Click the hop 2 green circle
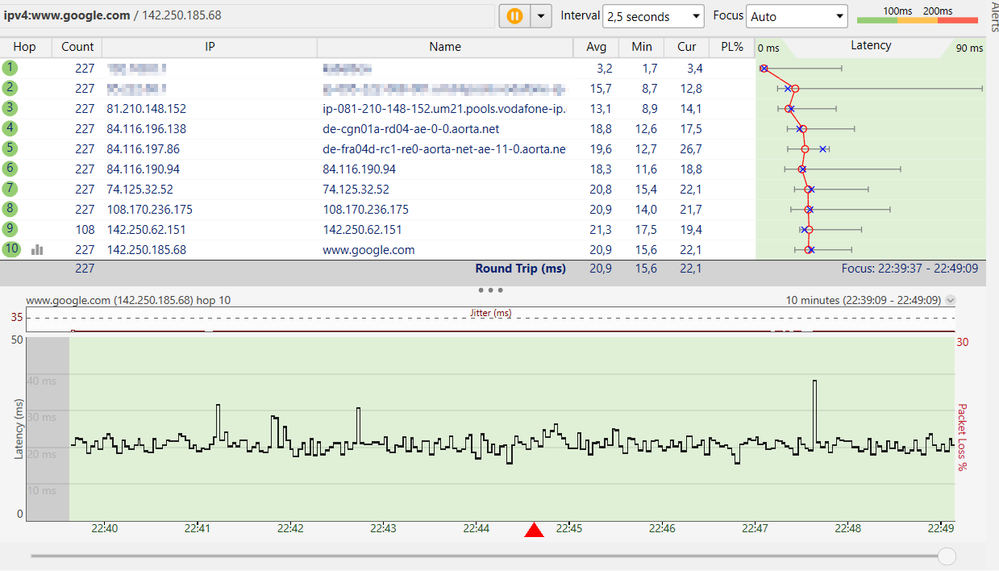Image resolution: width=999 pixels, height=571 pixels. tap(10, 88)
